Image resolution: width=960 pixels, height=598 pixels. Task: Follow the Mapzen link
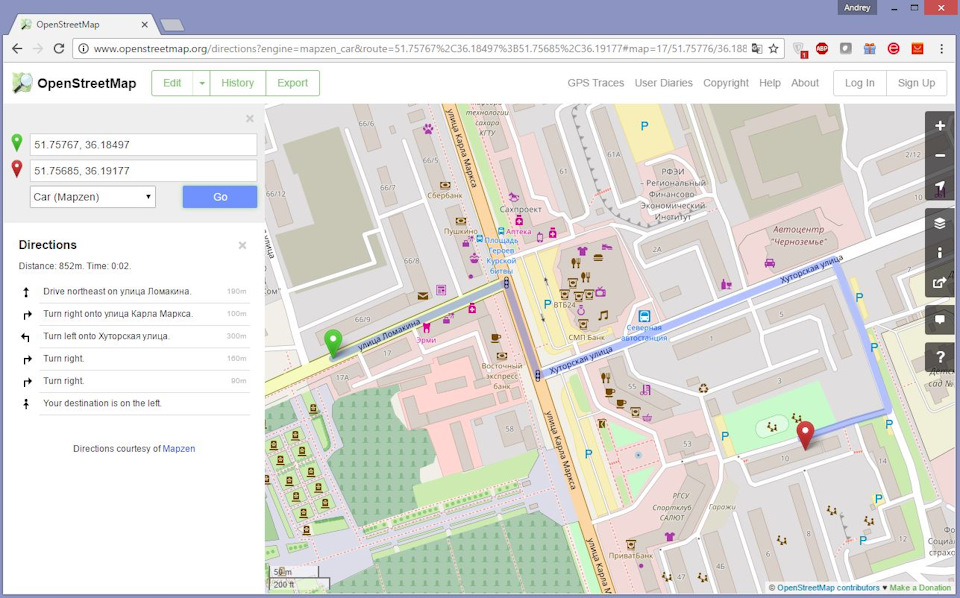179,449
